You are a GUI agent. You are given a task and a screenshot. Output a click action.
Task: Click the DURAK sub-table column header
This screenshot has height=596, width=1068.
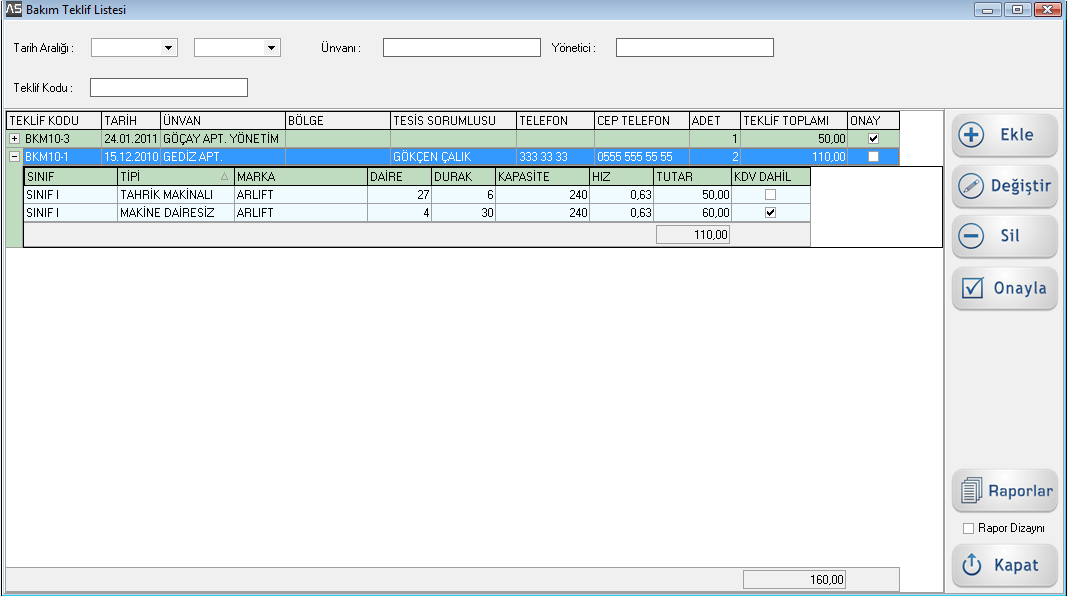coord(463,176)
